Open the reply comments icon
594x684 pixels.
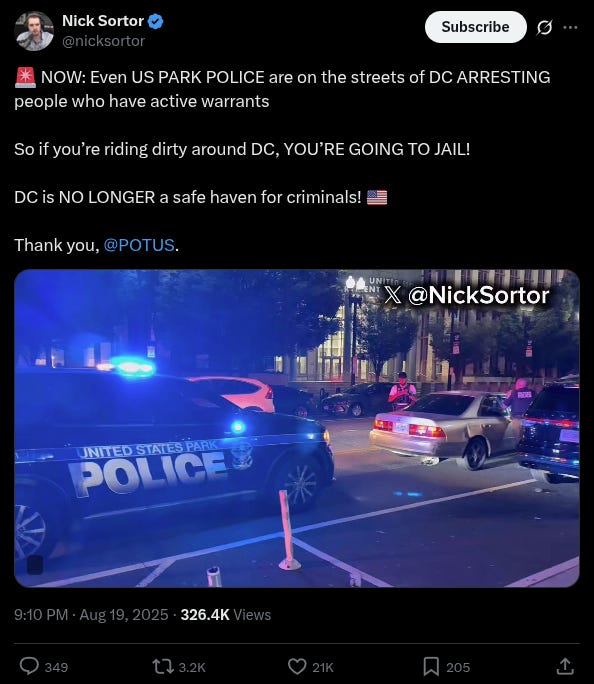point(30,666)
